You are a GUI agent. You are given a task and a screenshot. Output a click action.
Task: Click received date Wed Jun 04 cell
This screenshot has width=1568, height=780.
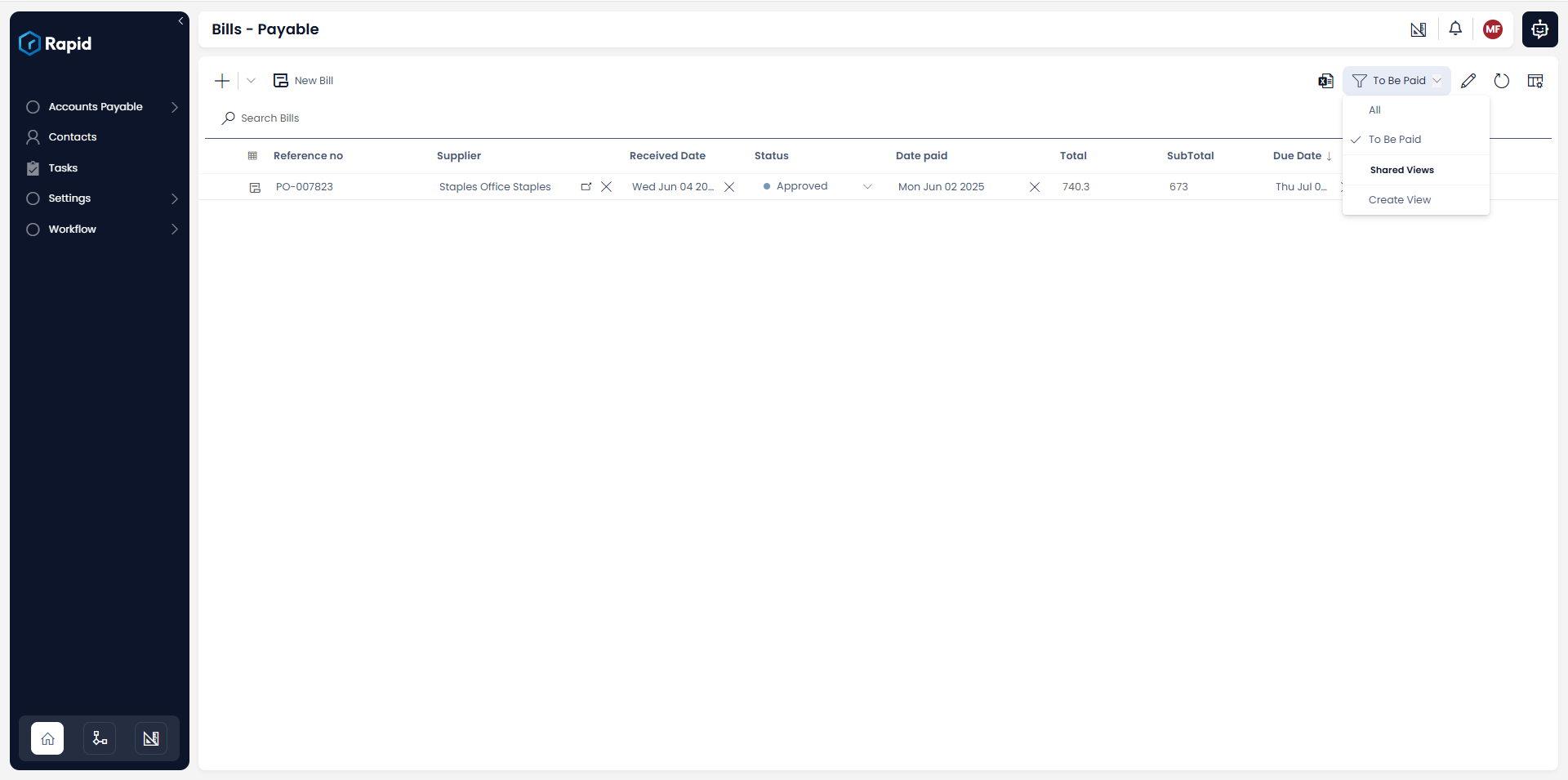pyautogui.click(x=673, y=187)
